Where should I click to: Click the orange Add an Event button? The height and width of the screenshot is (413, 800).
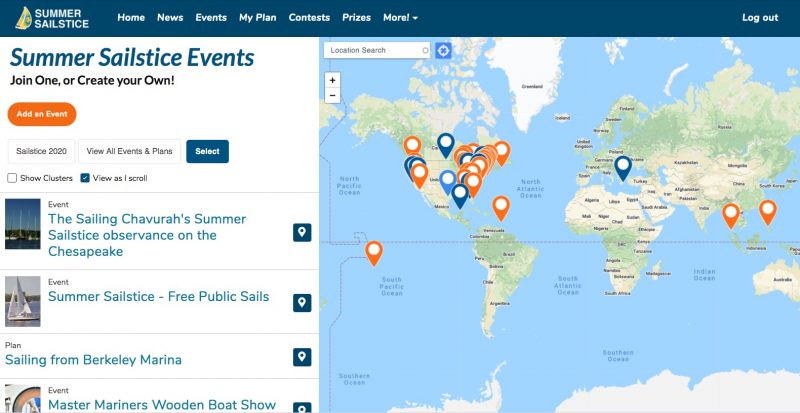tap(42, 114)
